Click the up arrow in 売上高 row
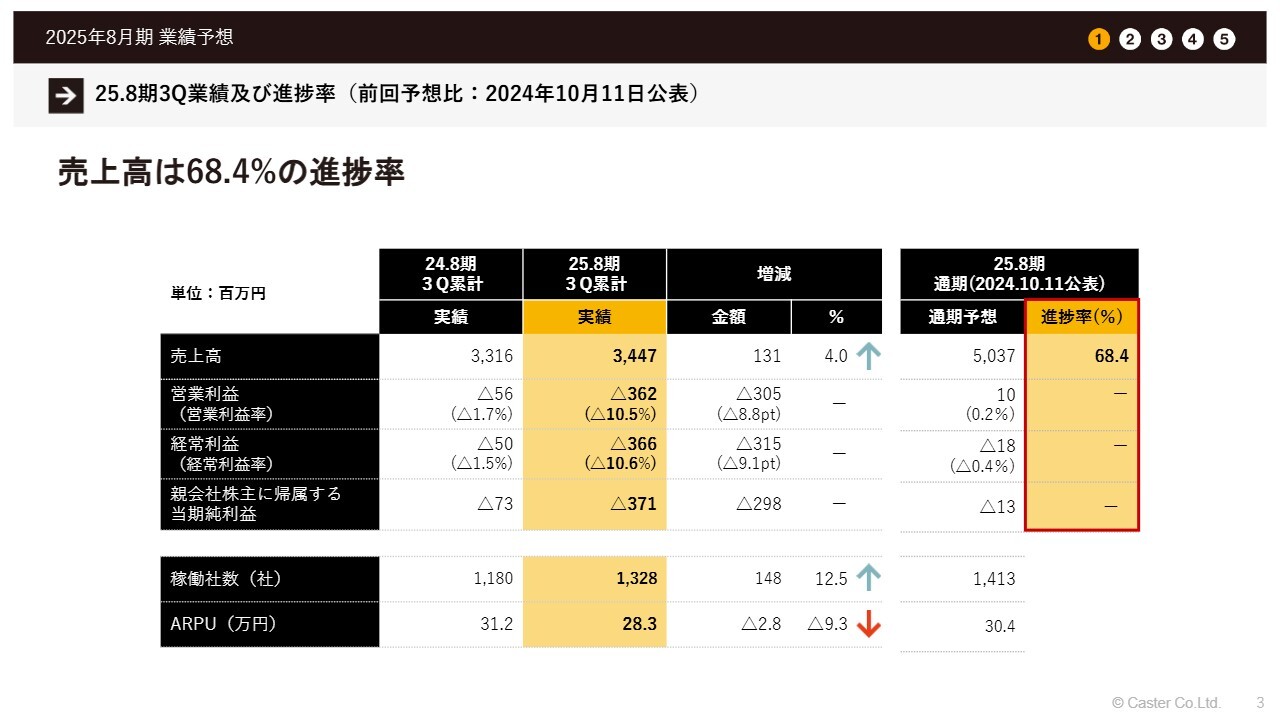 pos(869,356)
